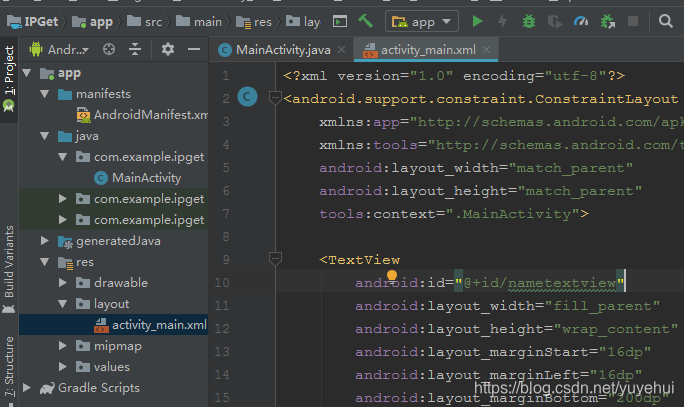Click the src breadcrumb folder
684x407 pixels.
pyautogui.click(x=144, y=21)
